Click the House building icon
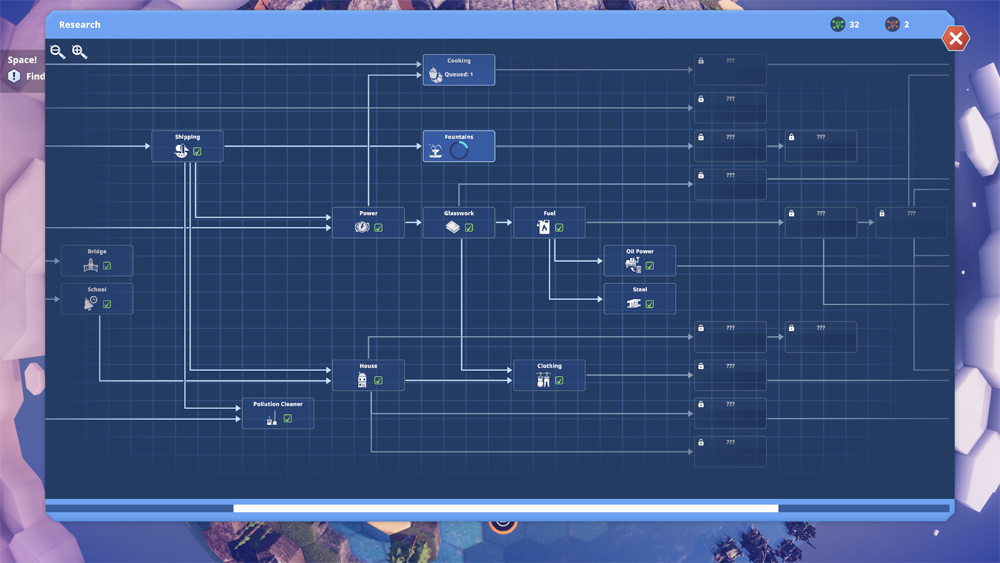The image size is (1000, 563). click(x=362, y=380)
